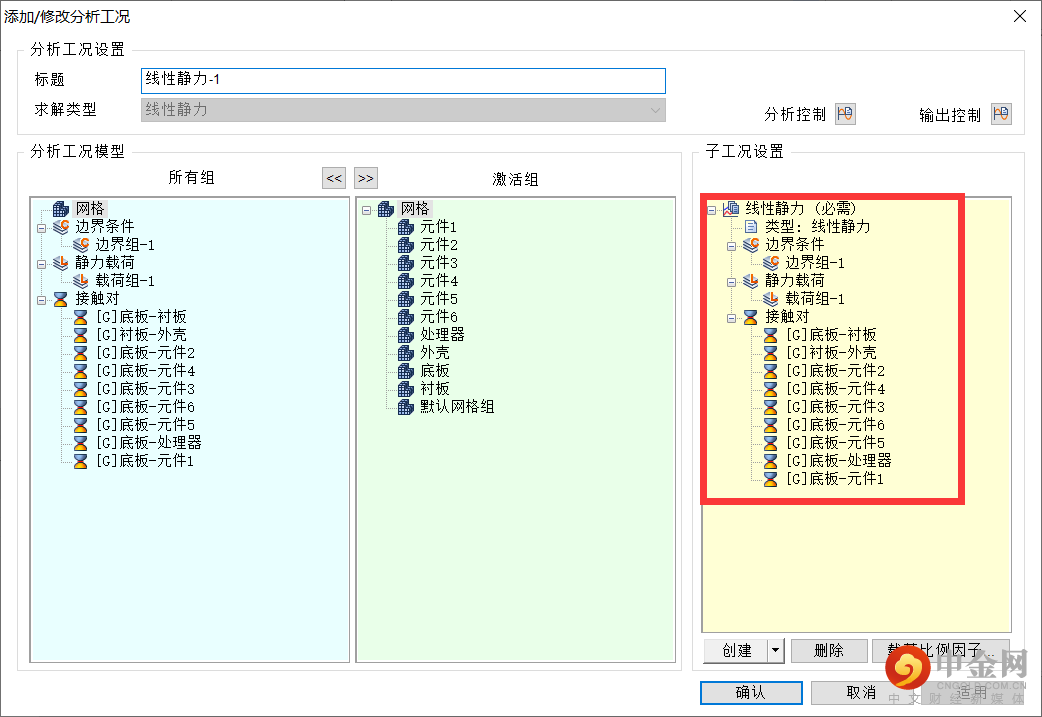Screen dimensions: 1042x717
Task: Select [G]底板-元件2 in 所有组 tree
Action: (146, 353)
